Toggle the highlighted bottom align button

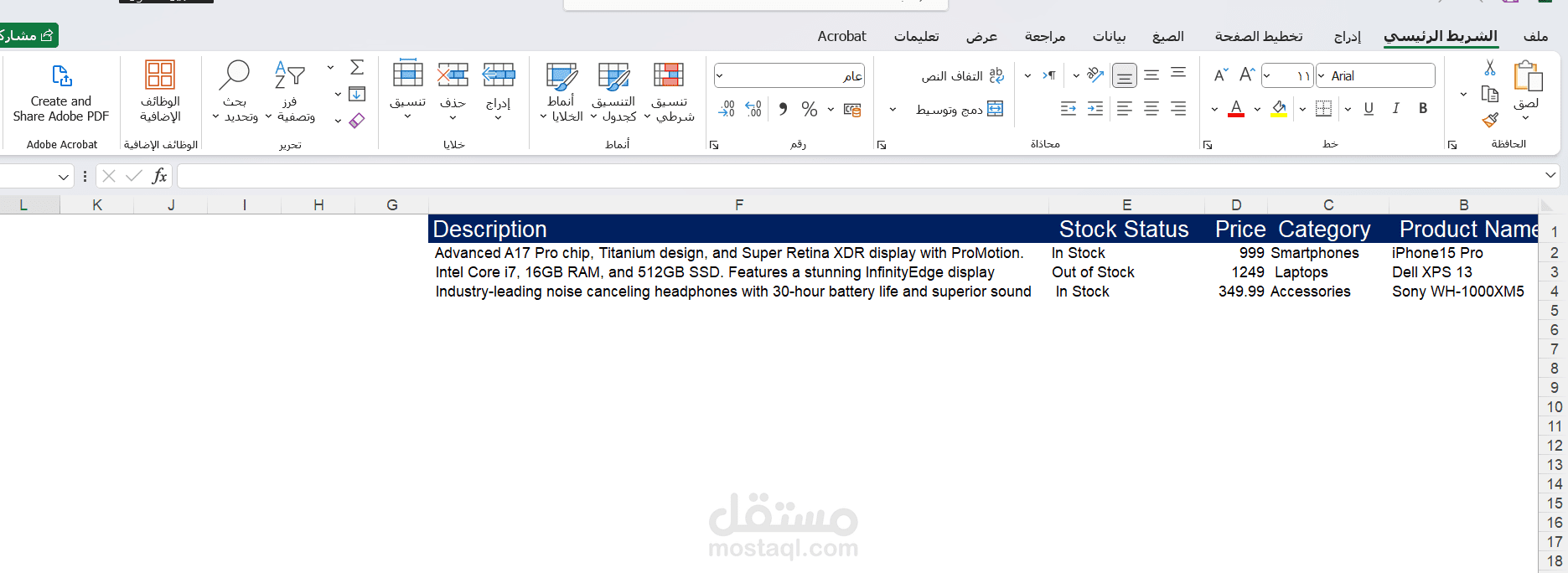(x=1125, y=76)
